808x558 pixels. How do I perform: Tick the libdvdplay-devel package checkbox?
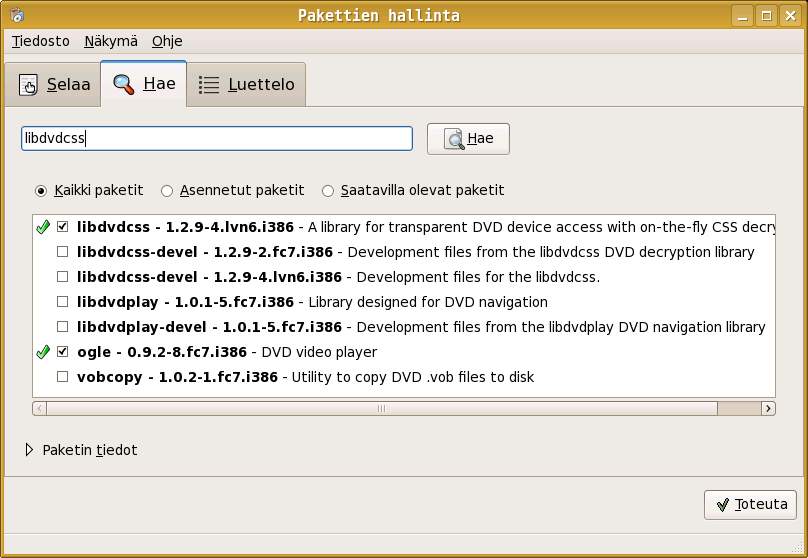pyautogui.click(x=63, y=327)
